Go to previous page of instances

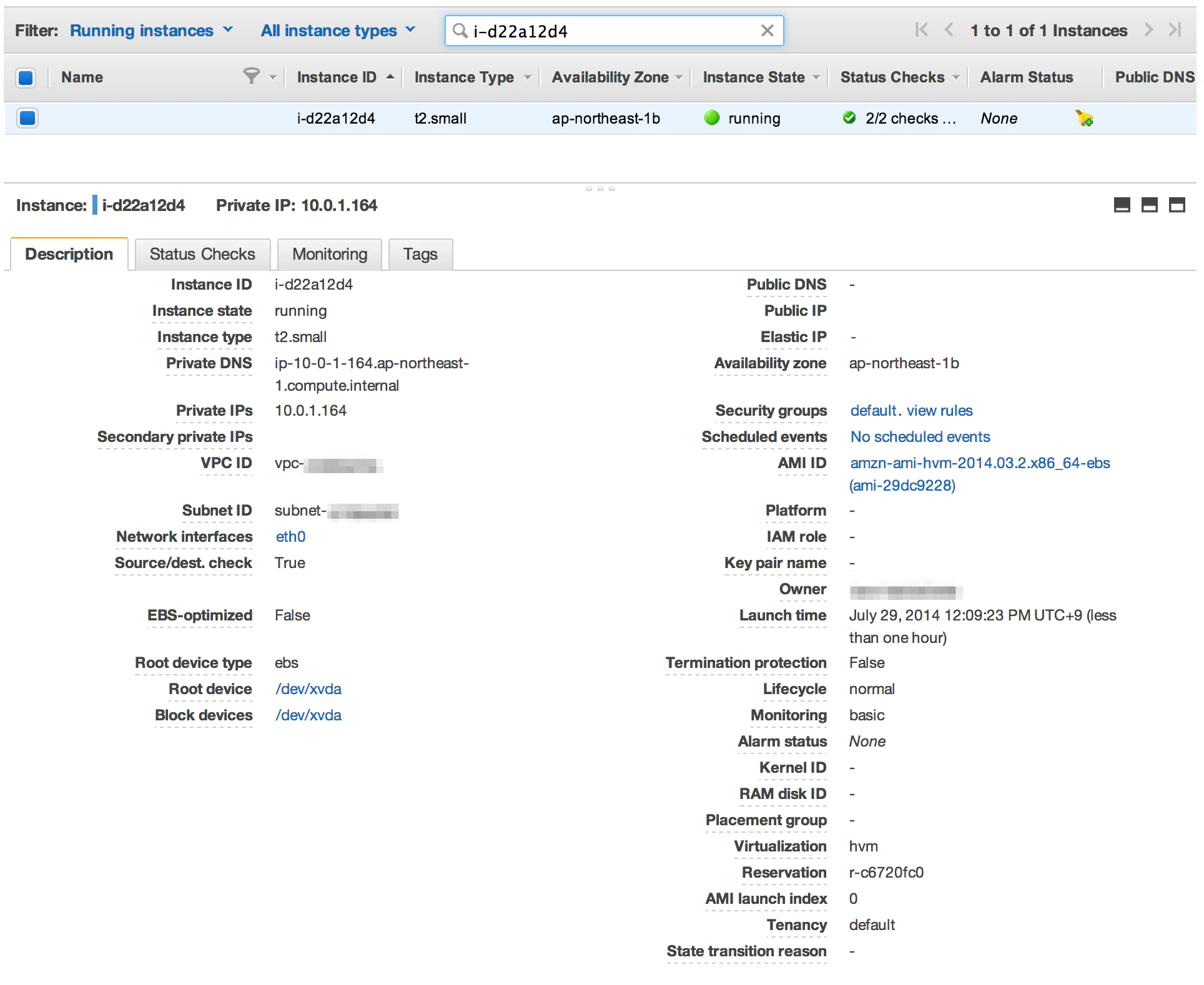click(949, 30)
